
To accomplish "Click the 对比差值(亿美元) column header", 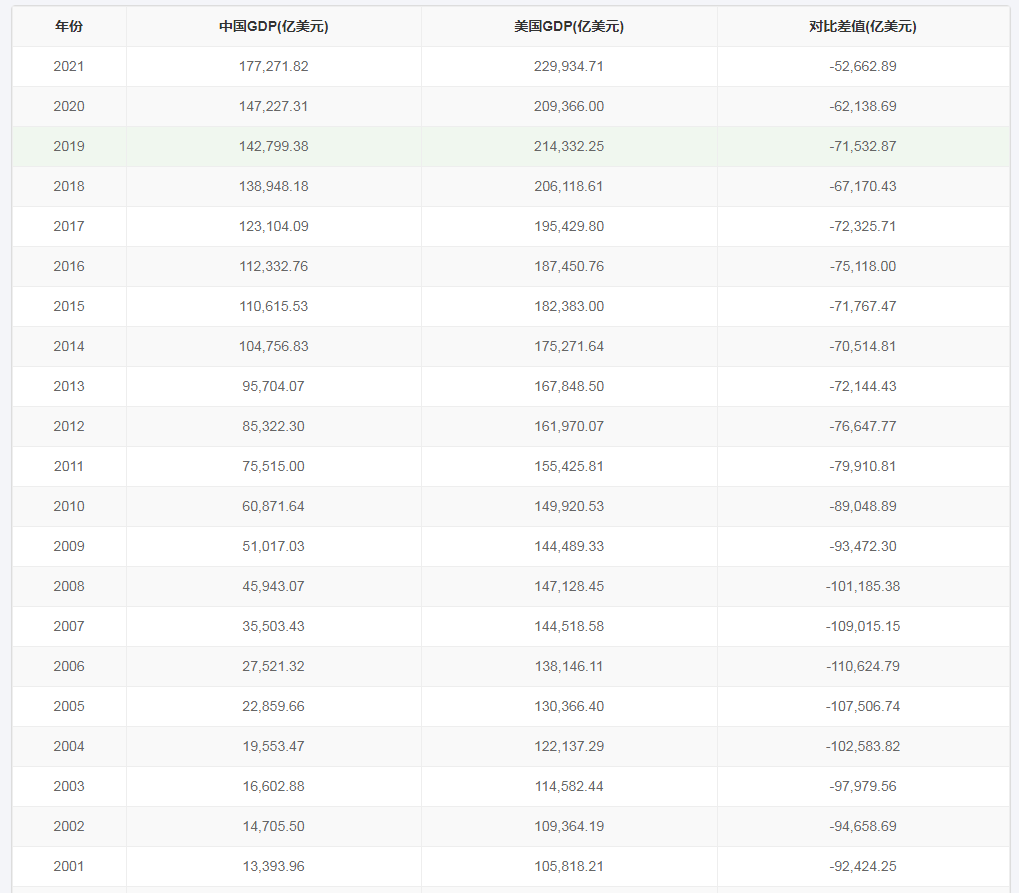I will click(862, 27).
